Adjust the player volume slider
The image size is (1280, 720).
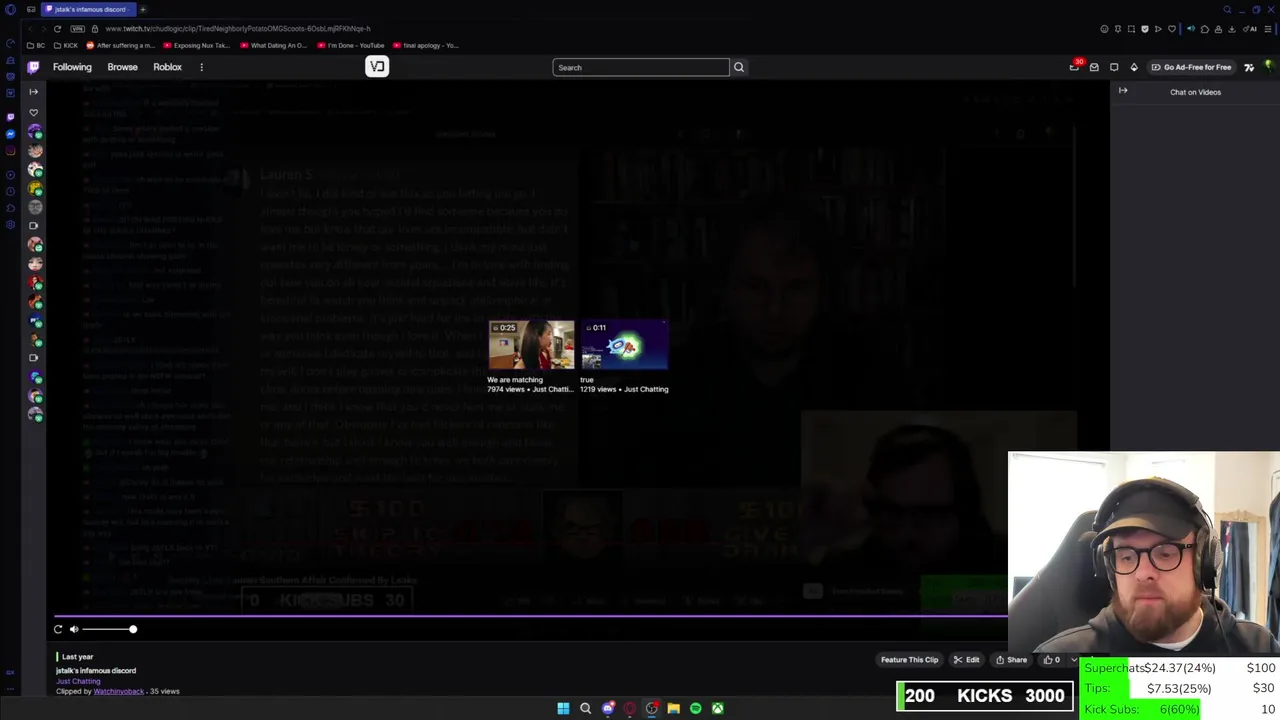[109, 629]
